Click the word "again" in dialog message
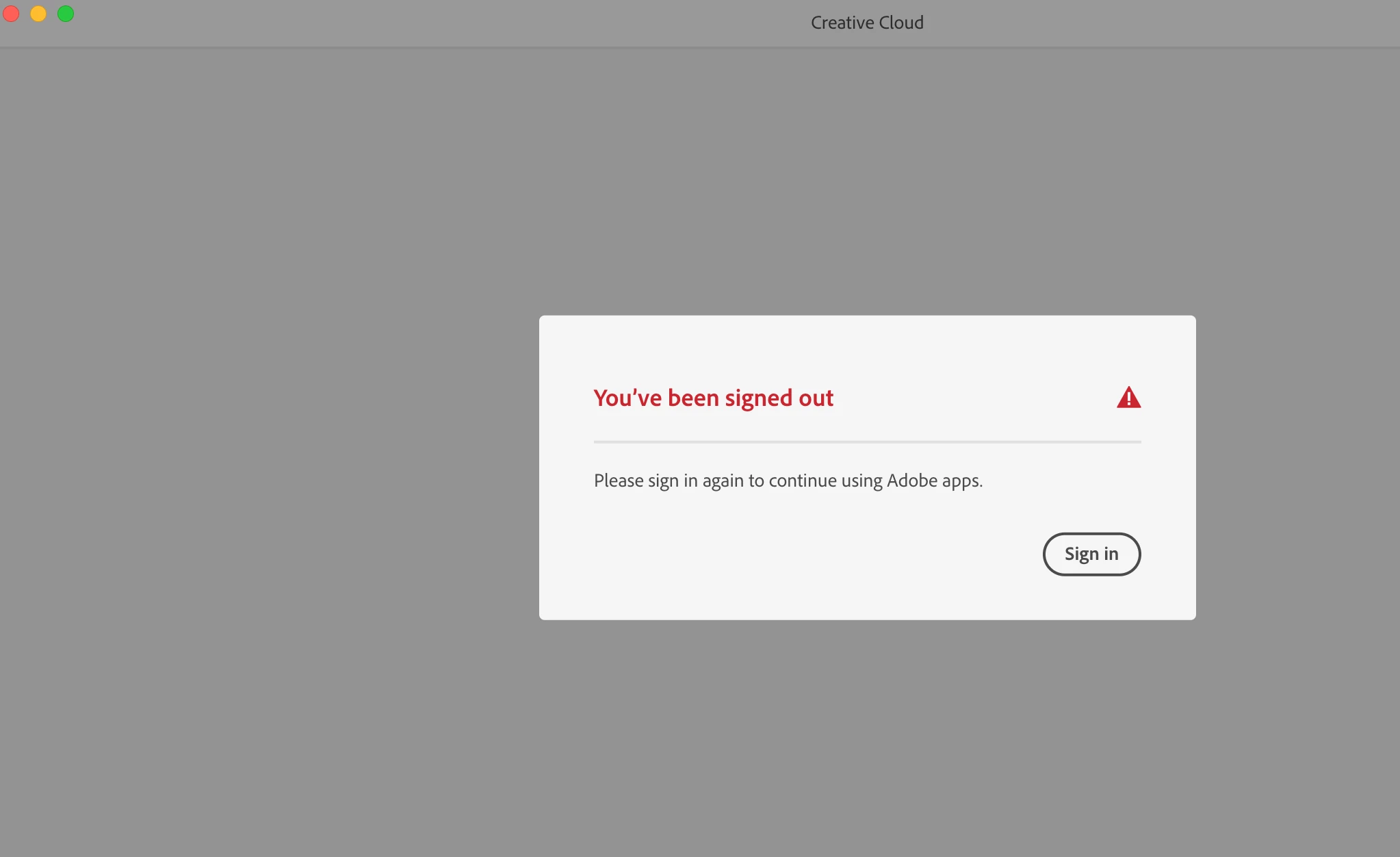The image size is (1400, 857). click(x=723, y=482)
